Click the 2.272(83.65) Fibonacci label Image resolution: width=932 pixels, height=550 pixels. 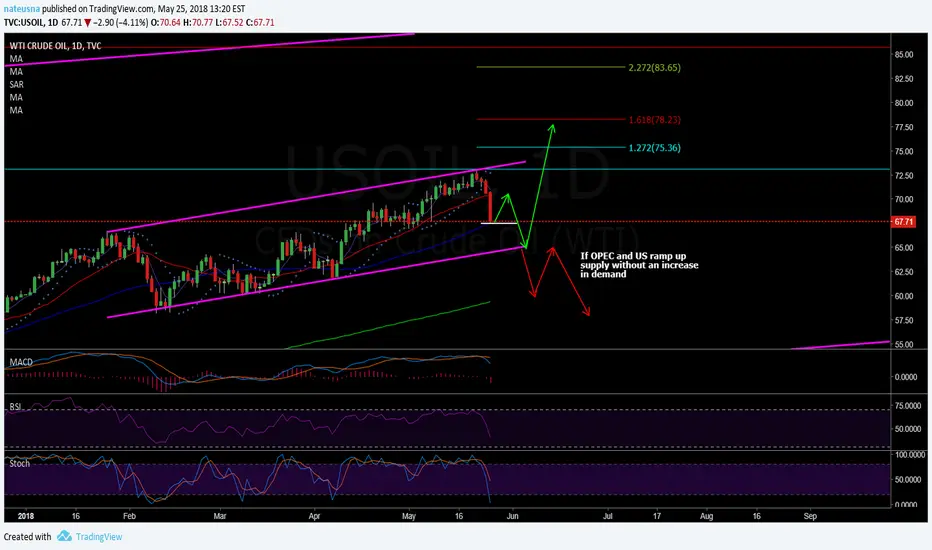click(654, 68)
